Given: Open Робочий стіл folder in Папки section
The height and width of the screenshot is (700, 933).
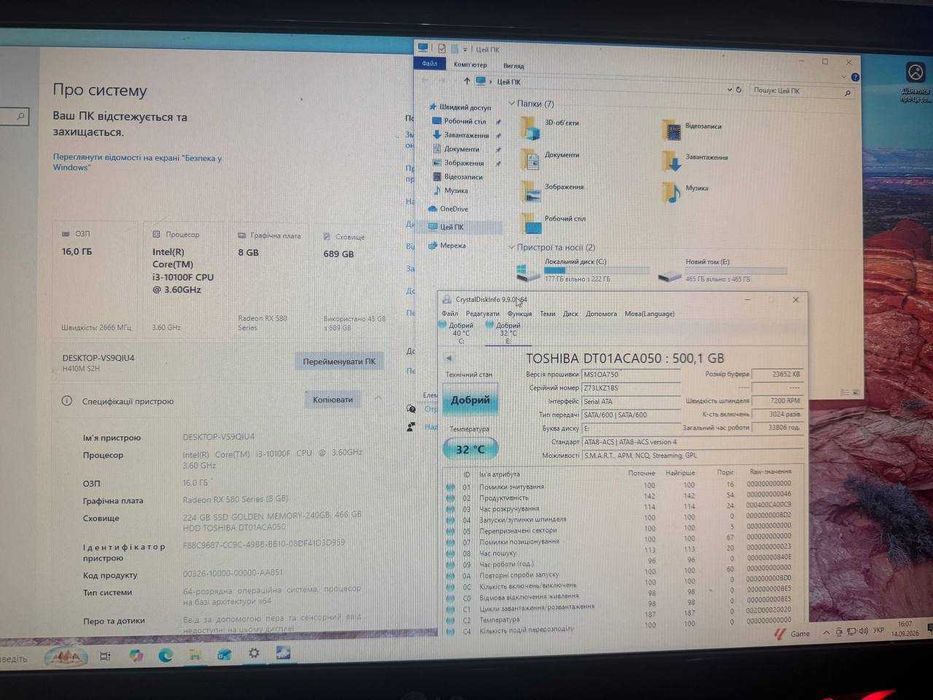Looking at the screenshot, I should [x=553, y=221].
